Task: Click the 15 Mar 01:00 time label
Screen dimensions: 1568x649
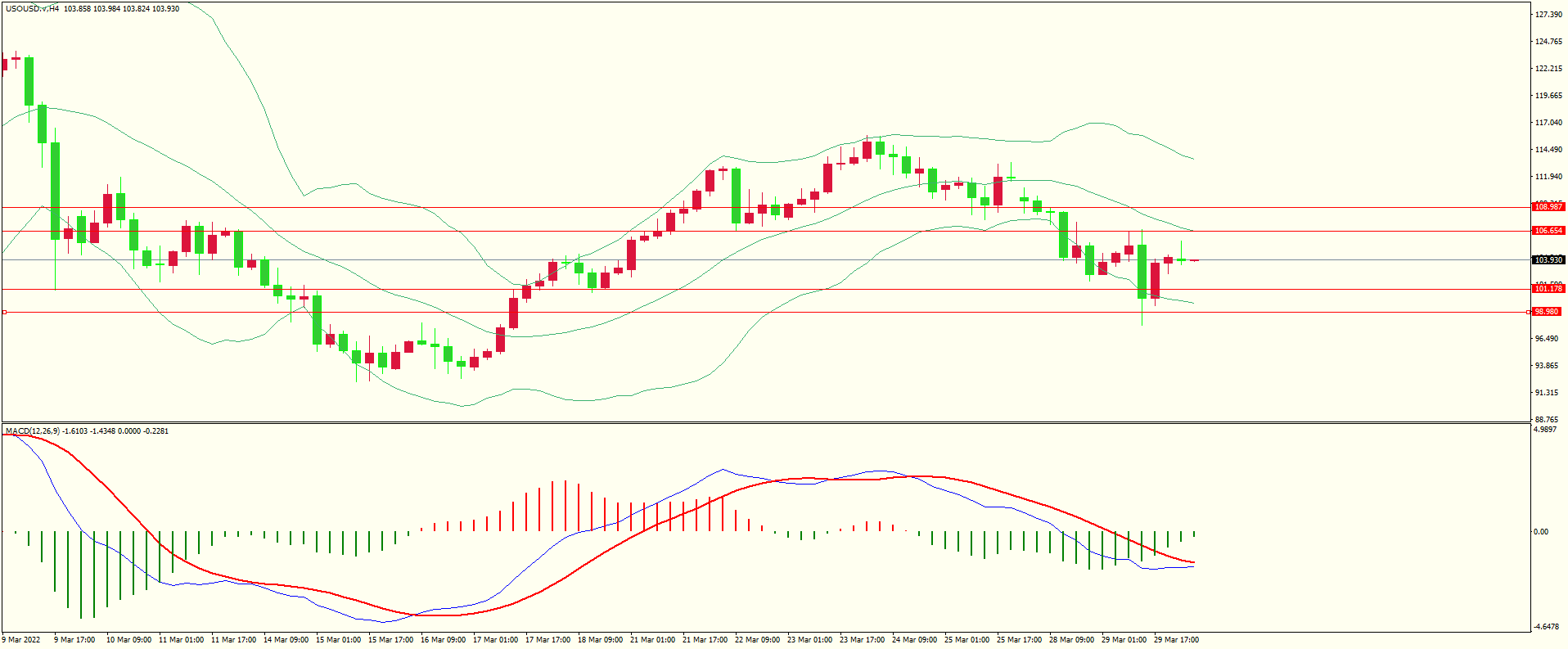Action: point(338,640)
